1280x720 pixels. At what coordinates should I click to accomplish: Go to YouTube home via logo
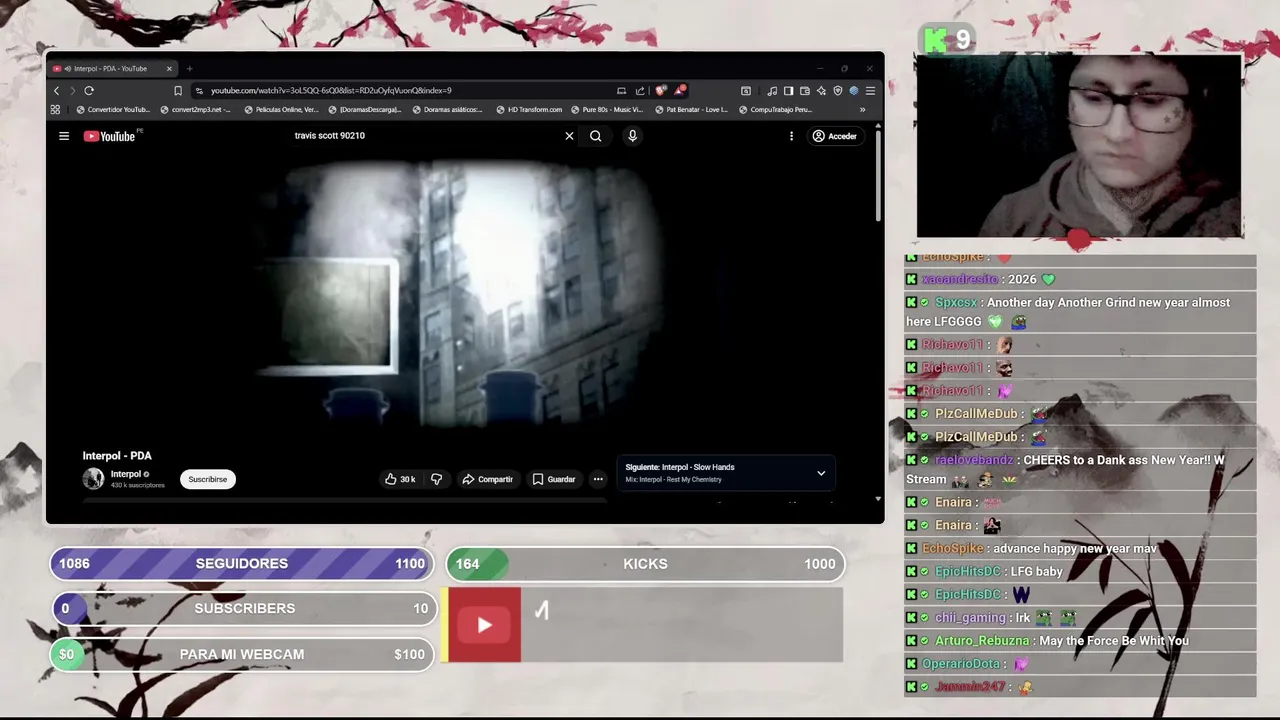coord(110,136)
